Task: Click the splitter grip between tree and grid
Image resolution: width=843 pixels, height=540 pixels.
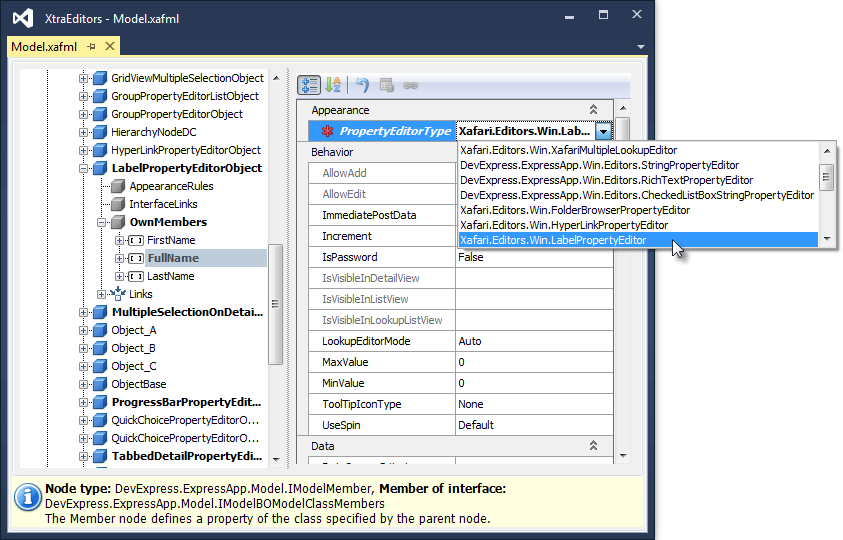Action: point(289,266)
